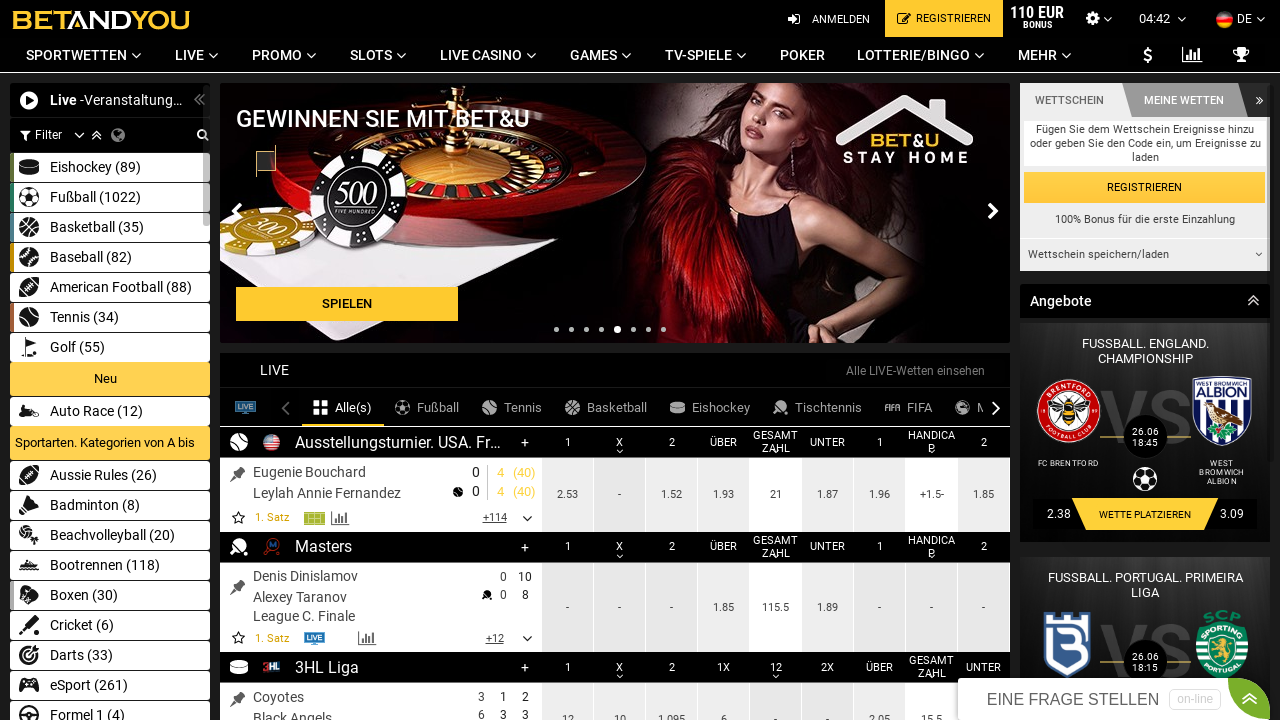Click the Brentford FC team crest

tap(1069, 411)
